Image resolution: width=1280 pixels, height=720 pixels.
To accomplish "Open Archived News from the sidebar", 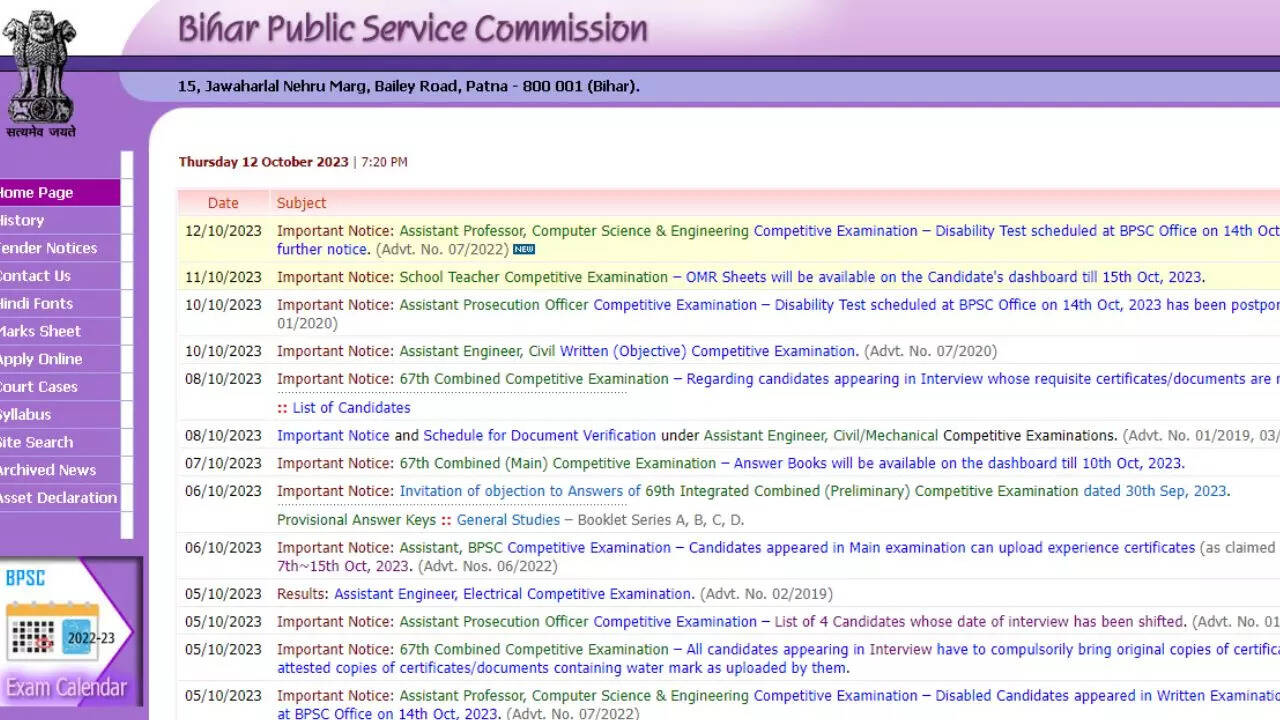I will coord(49,470).
